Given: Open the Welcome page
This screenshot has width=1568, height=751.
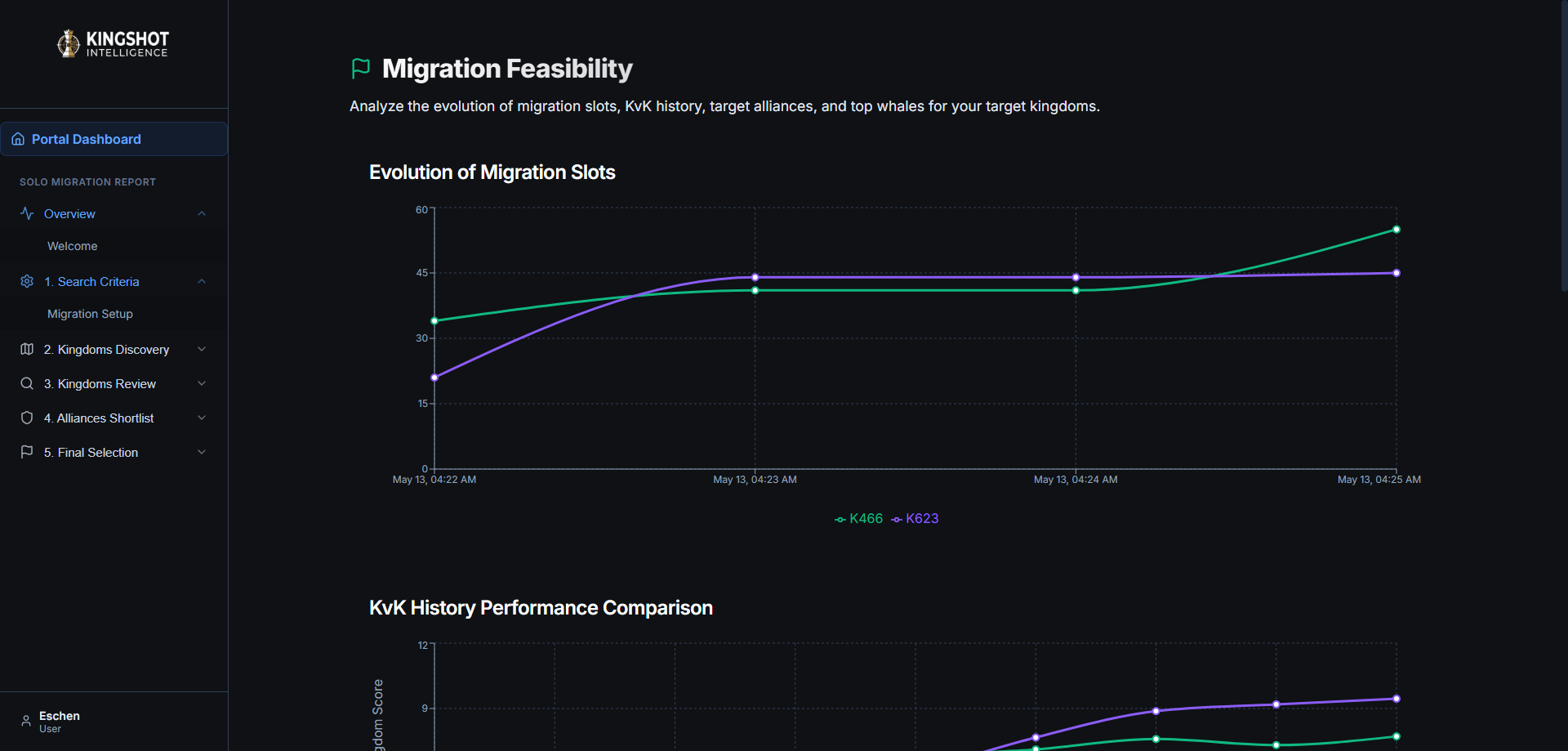Looking at the screenshot, I should pos(72,246).
